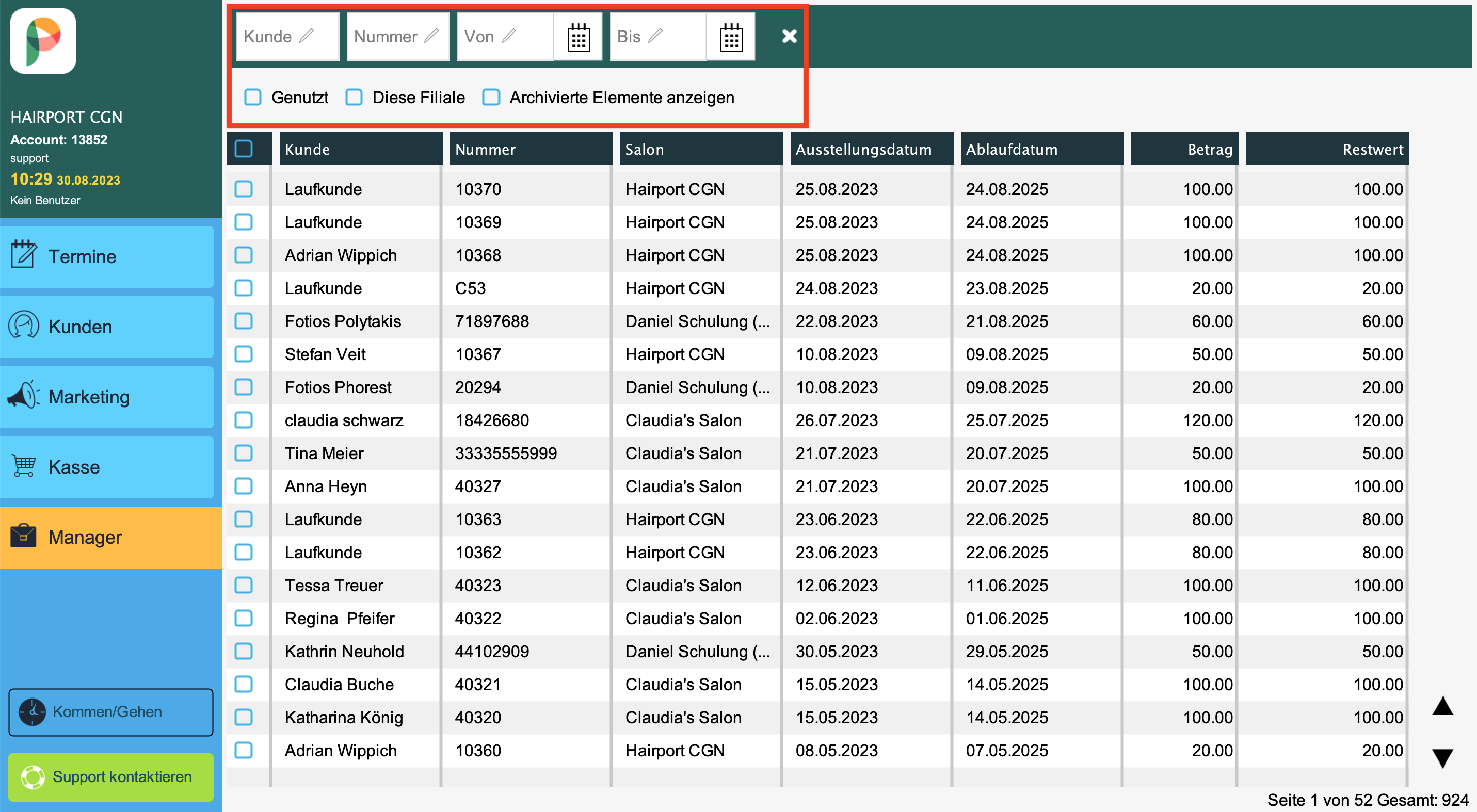The image size is (1477, 812).
Task: Click the Nummer filter input field
Action: pos(398,37)
